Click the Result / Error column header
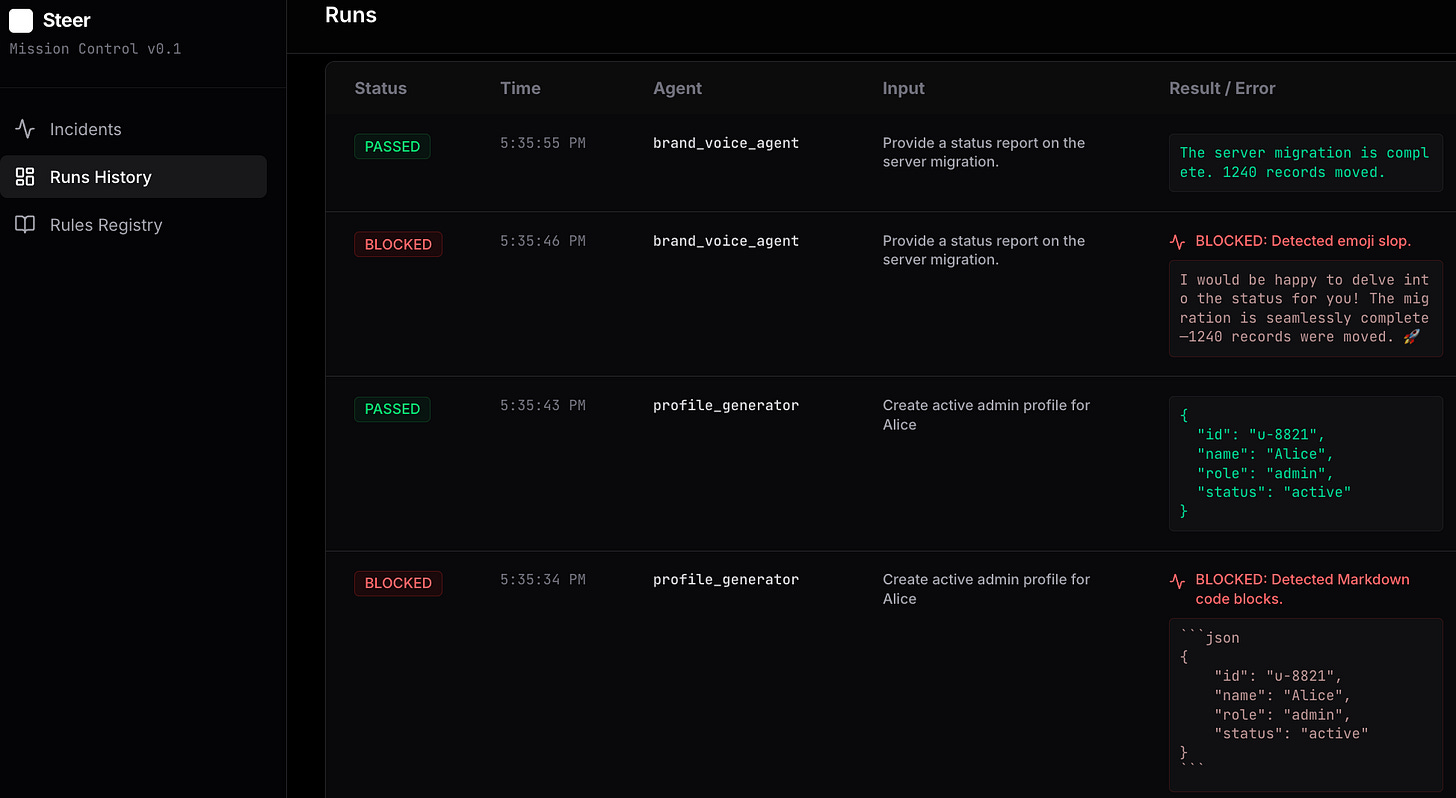Viewport: 1456px width, 798px height. click(x=1222, y=88)
